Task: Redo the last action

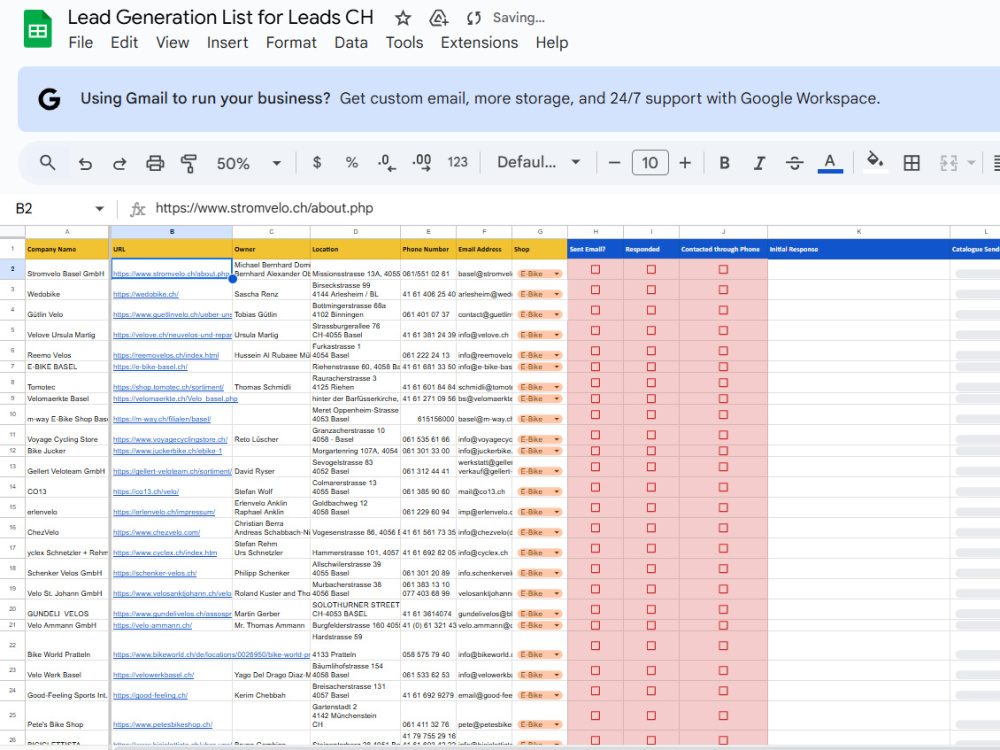Action: 119,164
